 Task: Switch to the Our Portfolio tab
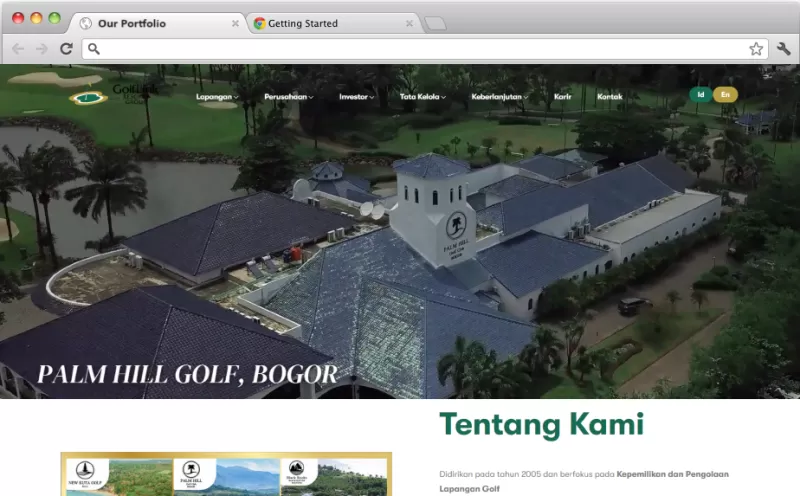158,23
